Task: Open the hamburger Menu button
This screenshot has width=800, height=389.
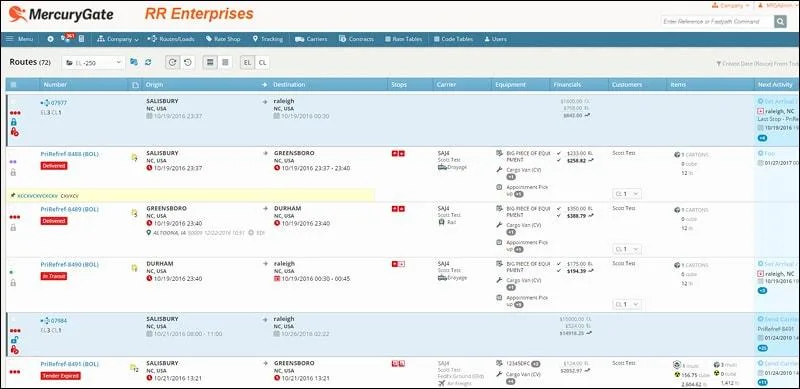Action: tap(19, 39)
